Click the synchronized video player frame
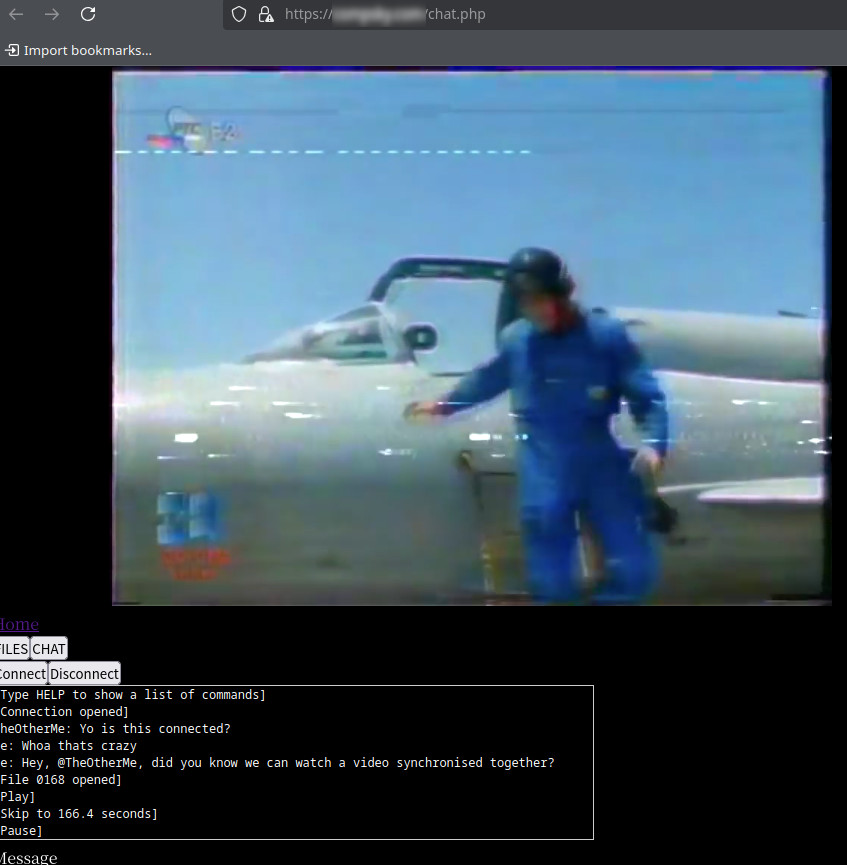 [x=471, y=337]
